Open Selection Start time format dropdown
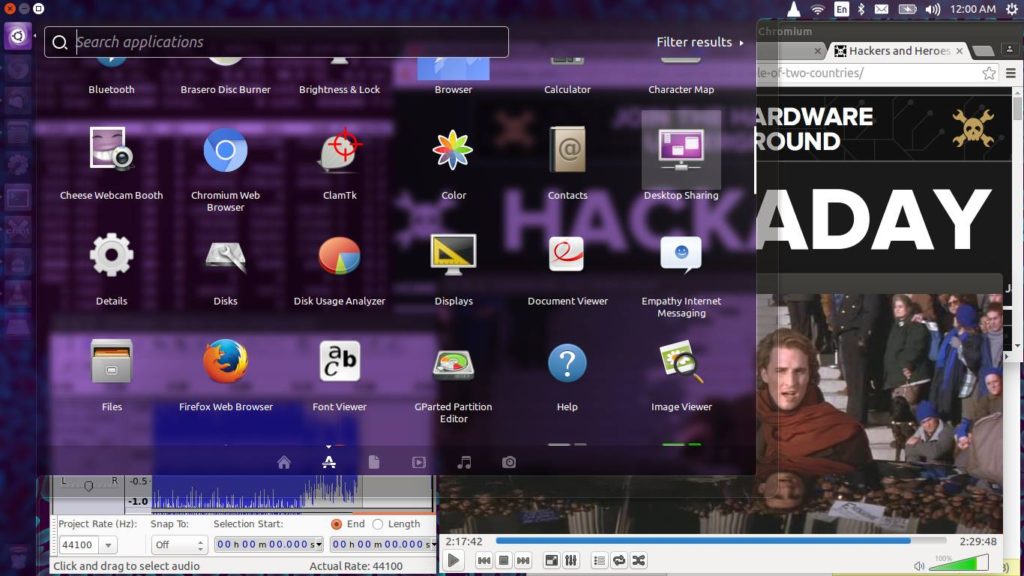Viewport: 1024px width, 576px height. 319,545
